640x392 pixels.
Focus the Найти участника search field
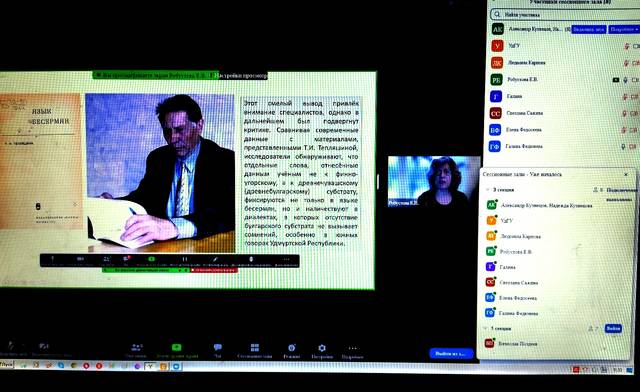[x=565, y=15]
